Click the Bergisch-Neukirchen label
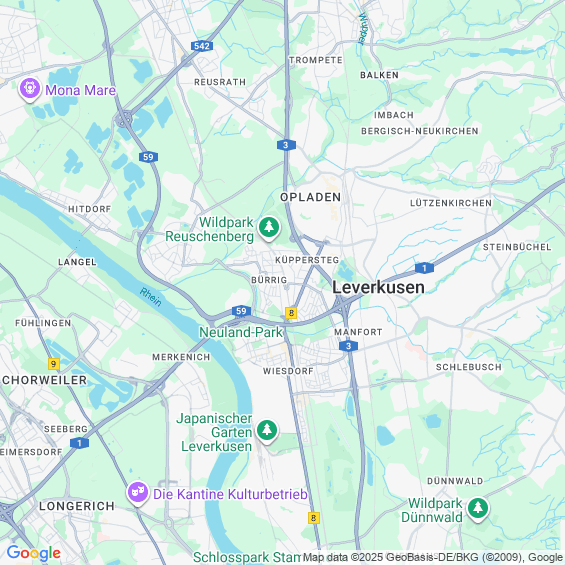 point(420,131)
